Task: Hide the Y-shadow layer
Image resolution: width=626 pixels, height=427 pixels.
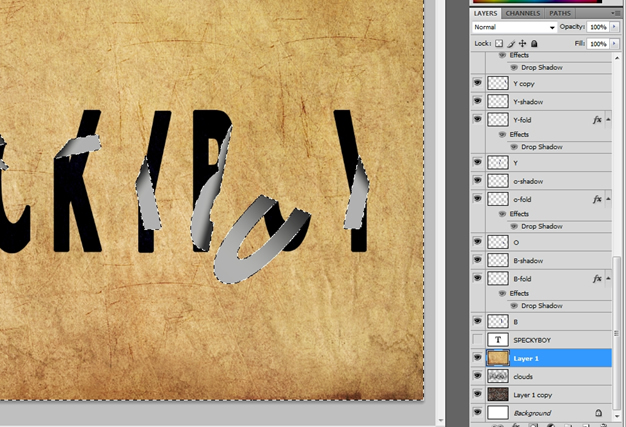Action: click(477, 101)
